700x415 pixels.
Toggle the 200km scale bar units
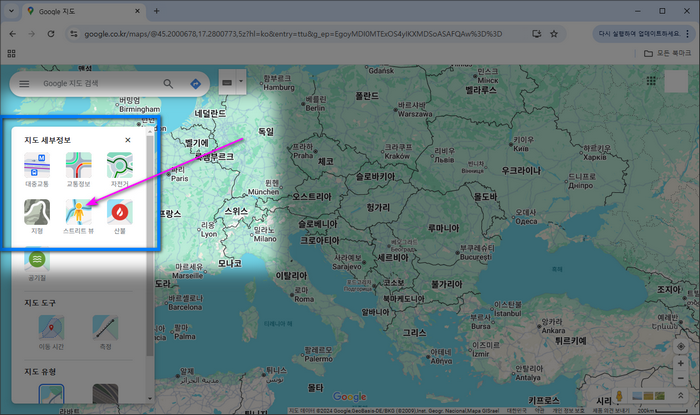pyautogui.click(x=662, y=410)
